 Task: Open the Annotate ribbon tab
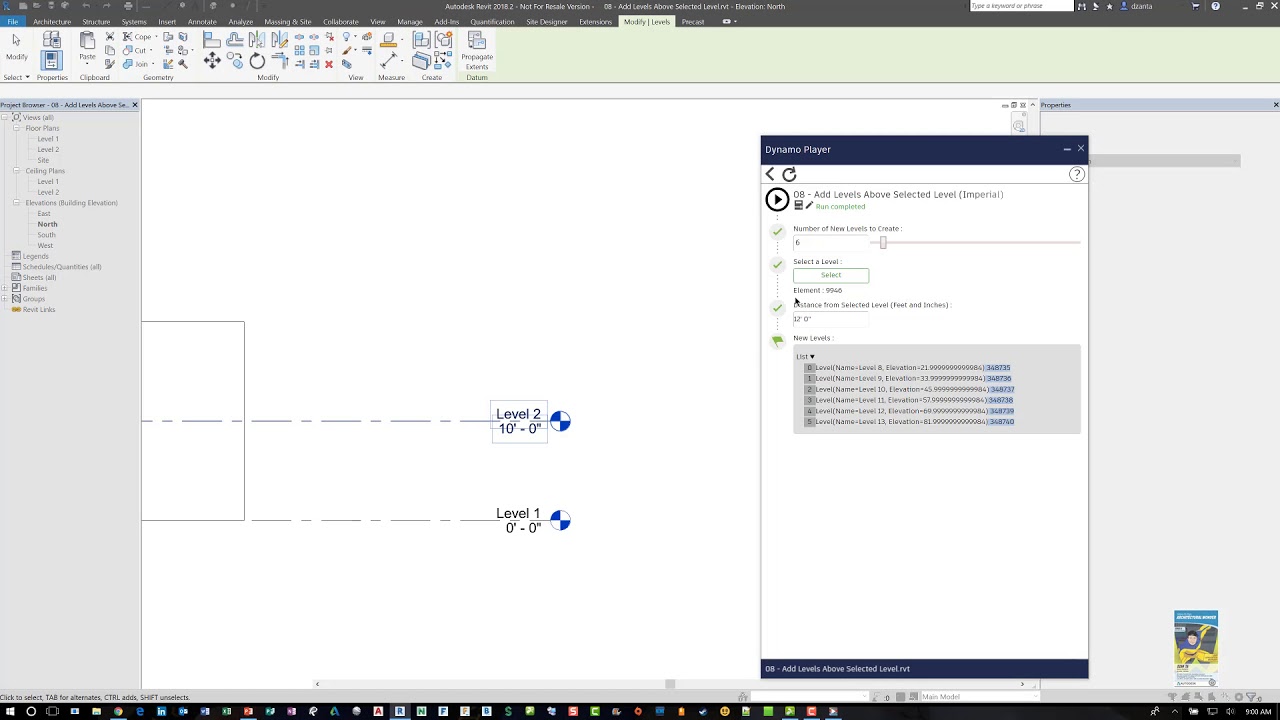point(202,21)
